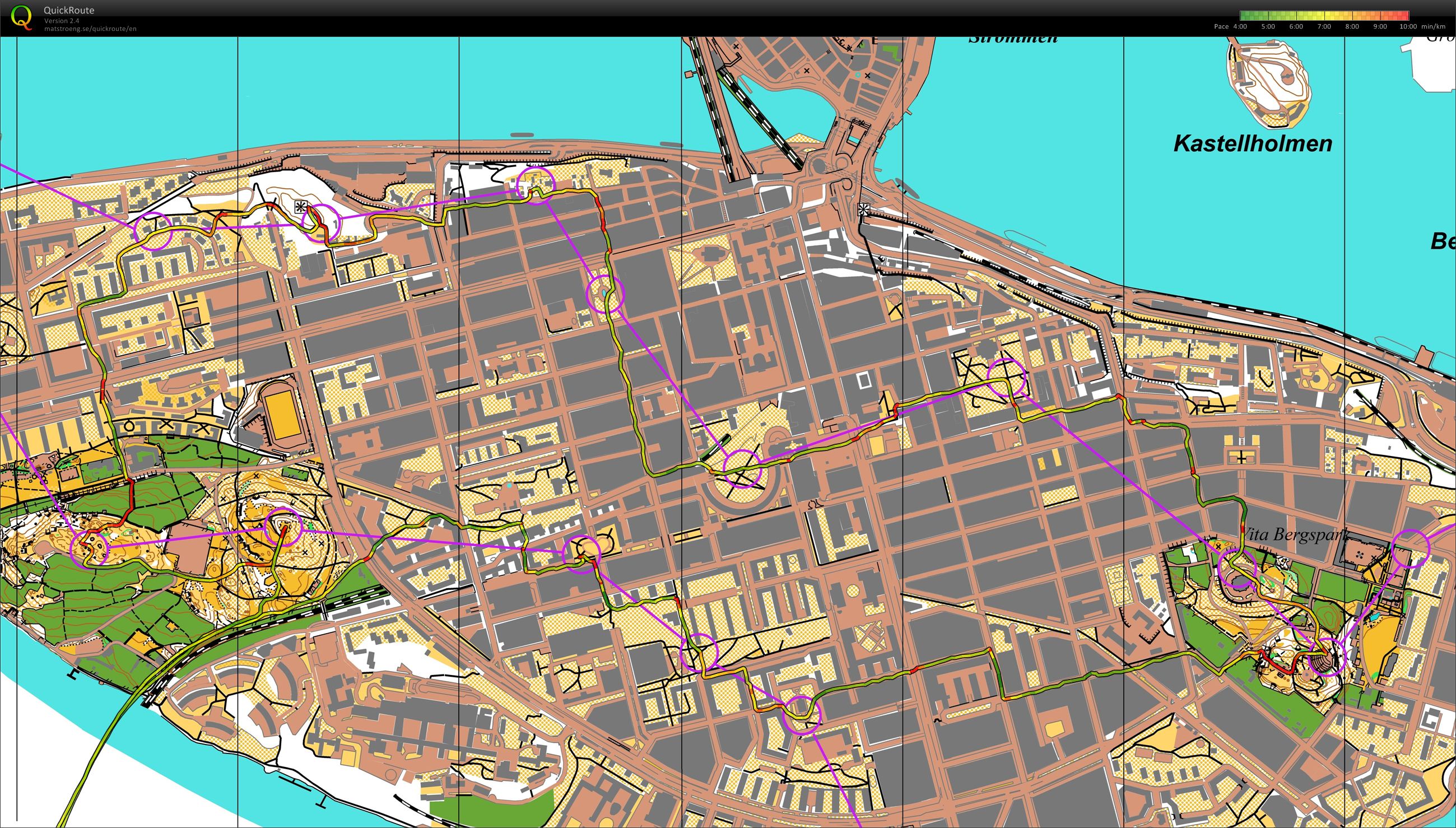Click the QuickRoute title text

[69, 10]
